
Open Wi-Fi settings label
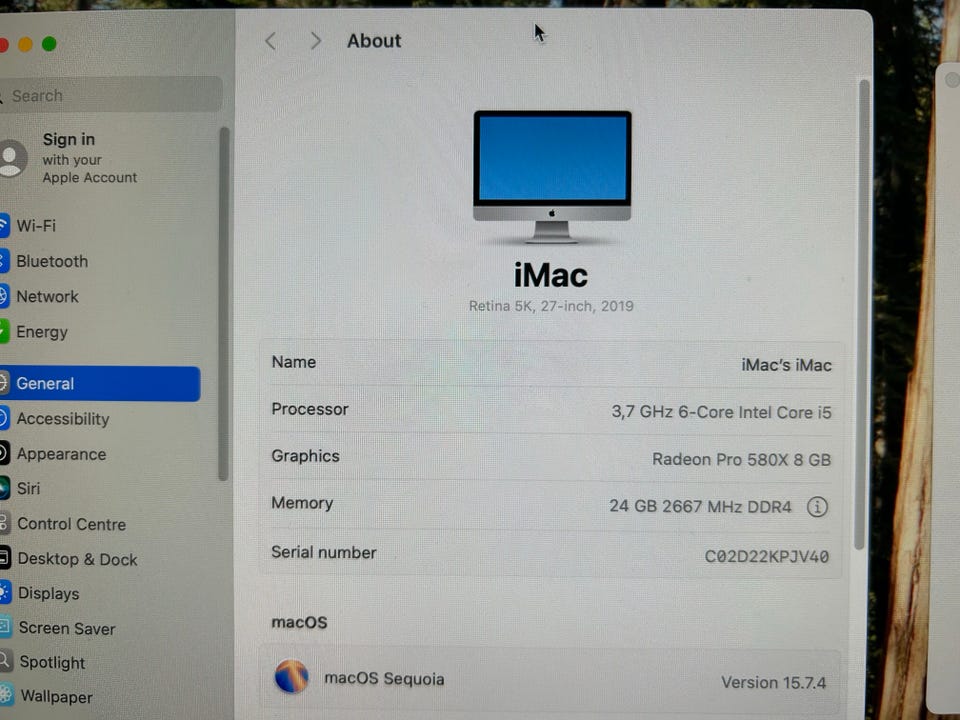pyautogui.click(x=36, y=226)
